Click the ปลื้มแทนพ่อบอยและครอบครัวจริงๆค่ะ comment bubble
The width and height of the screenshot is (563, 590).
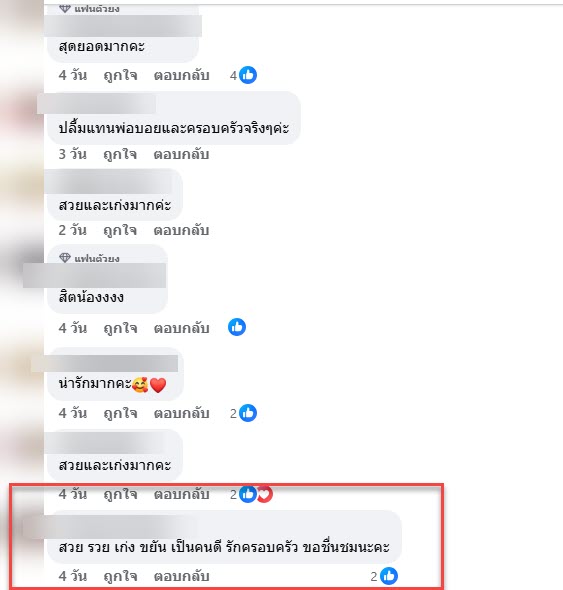pyautogui.click(x=174, y=118)
